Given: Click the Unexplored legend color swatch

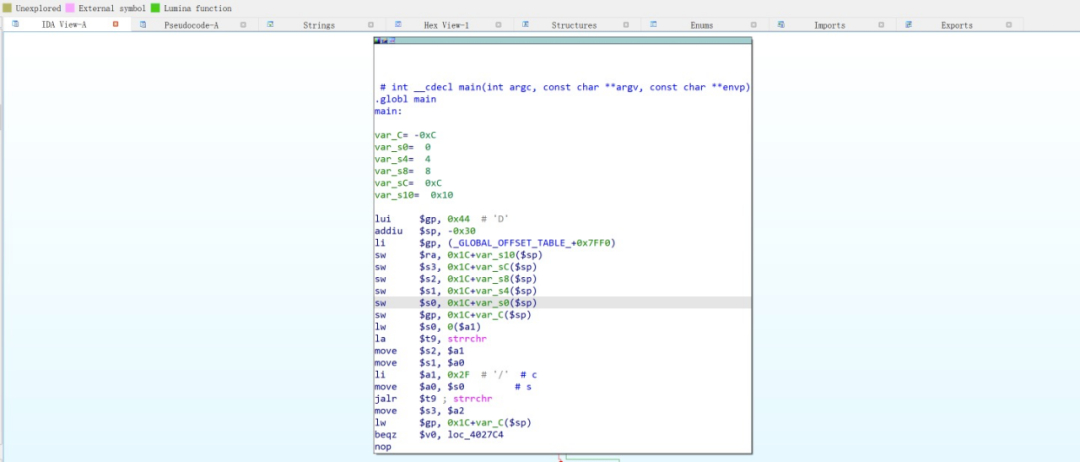Looking at the screenshot, I should pyautogui.click(x=7, y=8).
